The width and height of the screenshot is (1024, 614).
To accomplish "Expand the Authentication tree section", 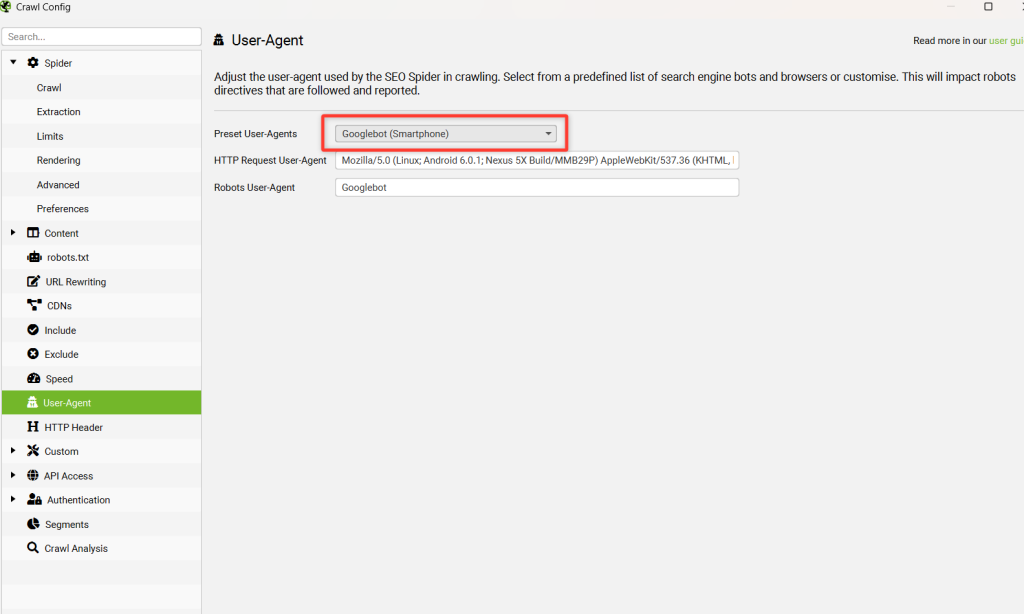I will (13, 499).
